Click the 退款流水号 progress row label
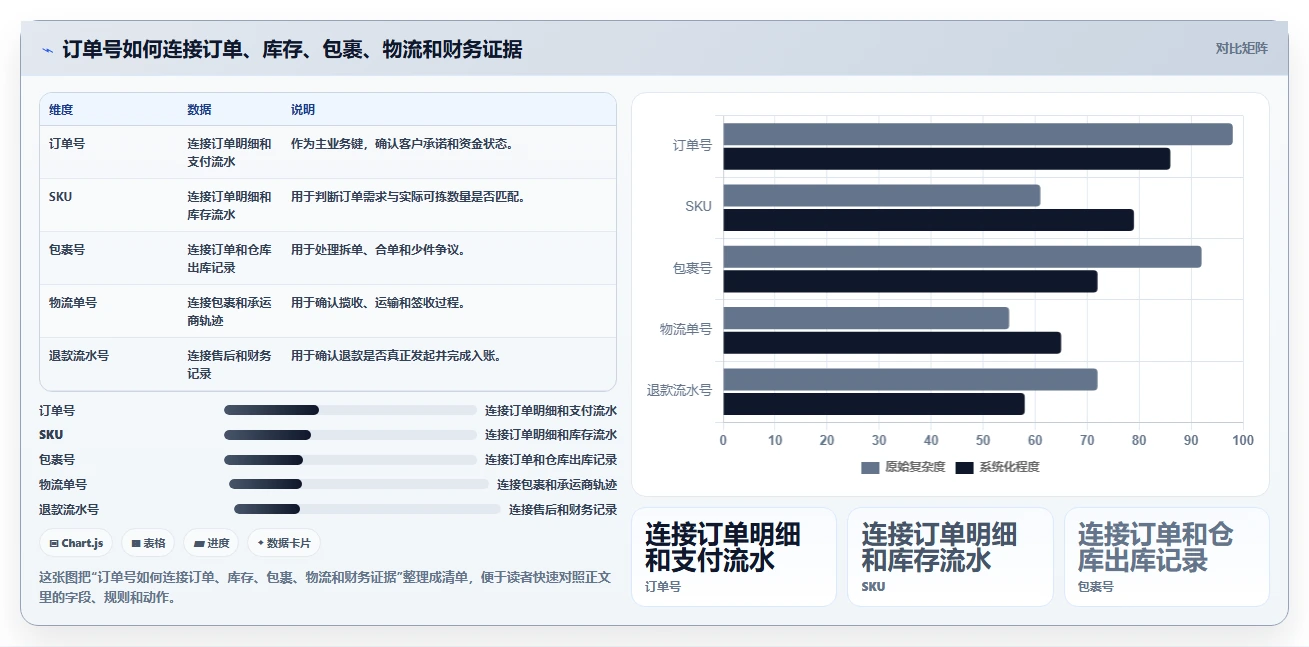The height and width of the screenshot is (647, 1309). pyautogui.click(x=69, y=509)
